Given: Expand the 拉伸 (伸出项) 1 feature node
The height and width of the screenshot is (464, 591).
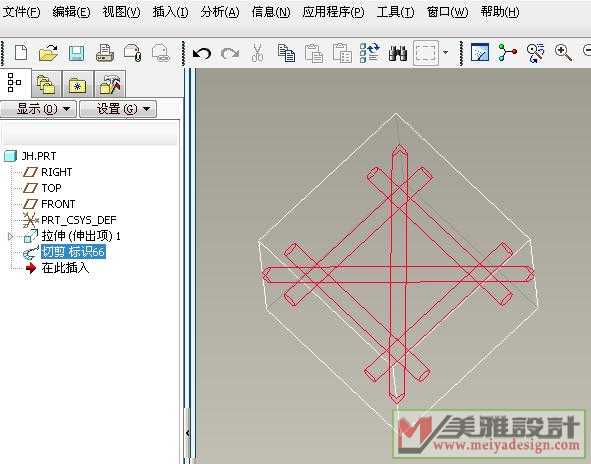Looking at the screenshot, I should point(11,236).
